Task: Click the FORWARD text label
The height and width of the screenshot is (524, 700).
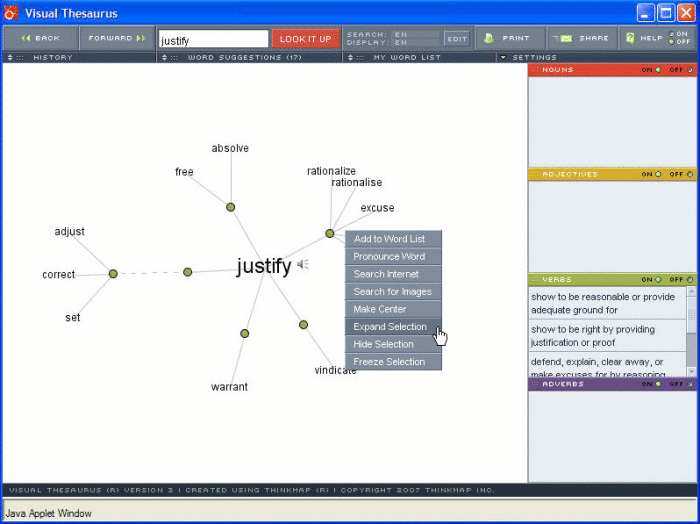Action: 110,38
